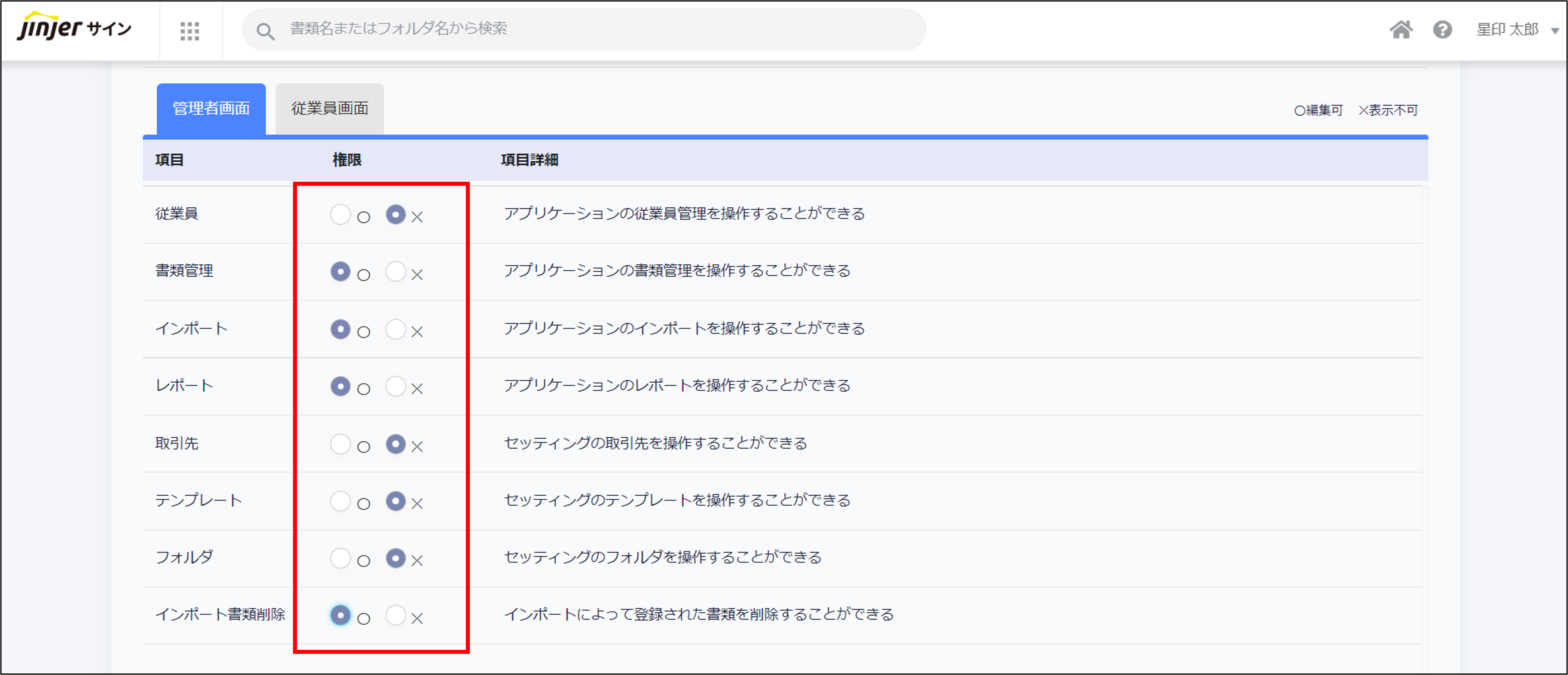Switch to the 従業員画面 tab

pos(329,108)
